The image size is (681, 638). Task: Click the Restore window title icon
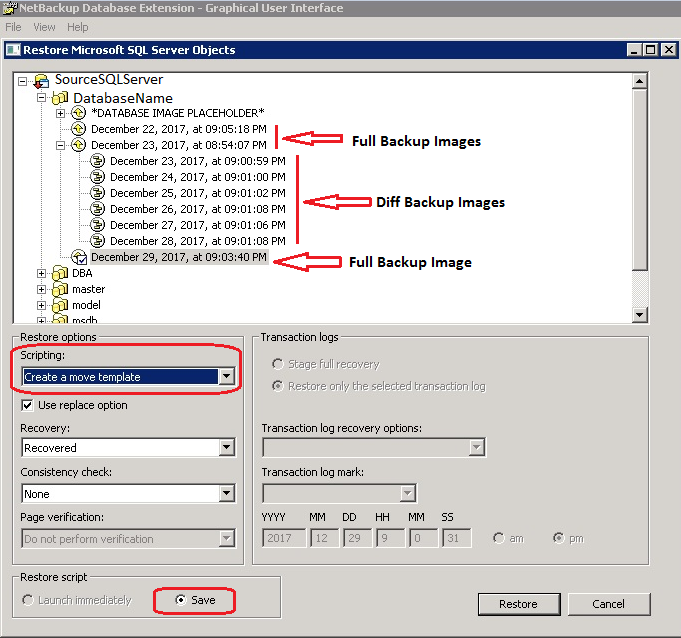point(13,50)
